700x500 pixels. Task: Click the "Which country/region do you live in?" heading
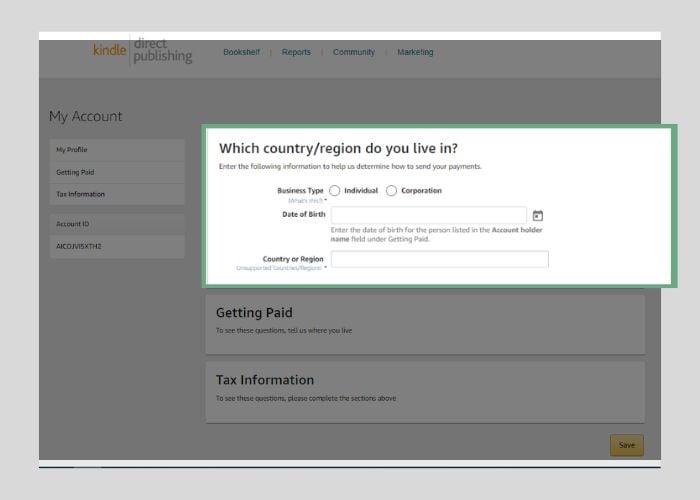click(x=338, y=148)
